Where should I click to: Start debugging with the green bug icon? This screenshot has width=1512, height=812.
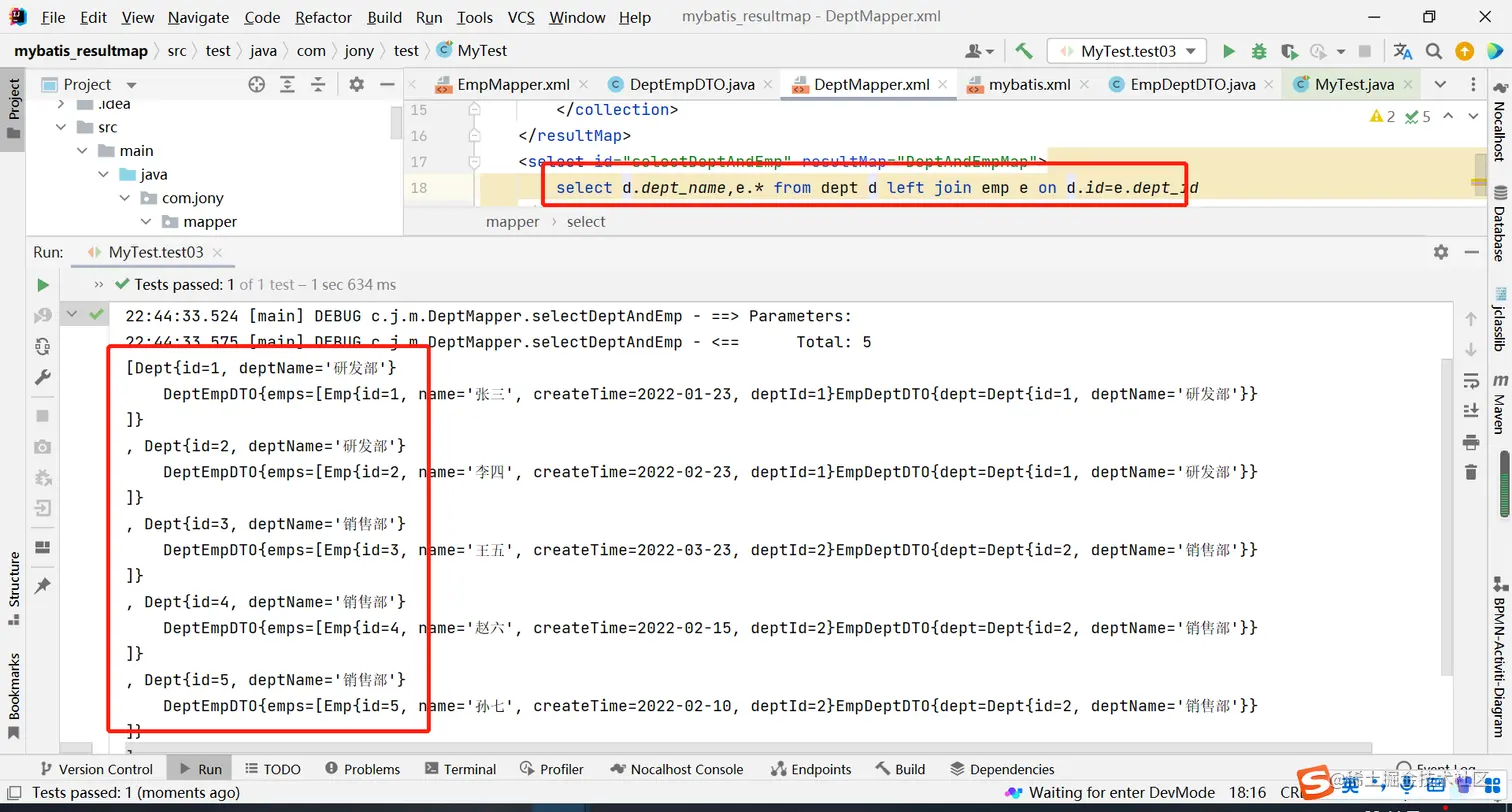click(1259, 51)
